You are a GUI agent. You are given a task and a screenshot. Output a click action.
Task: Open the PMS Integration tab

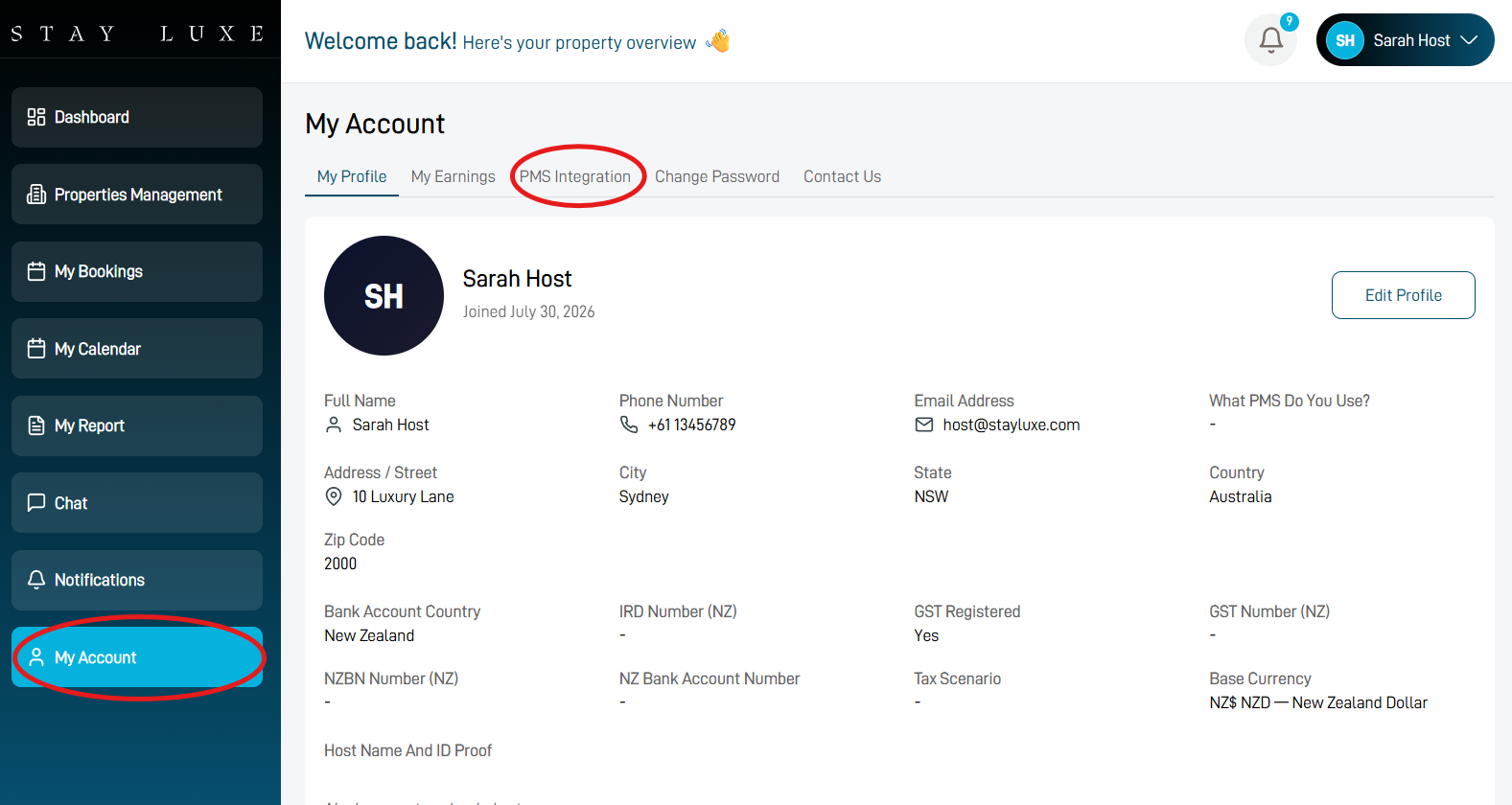tap(575, 176)
